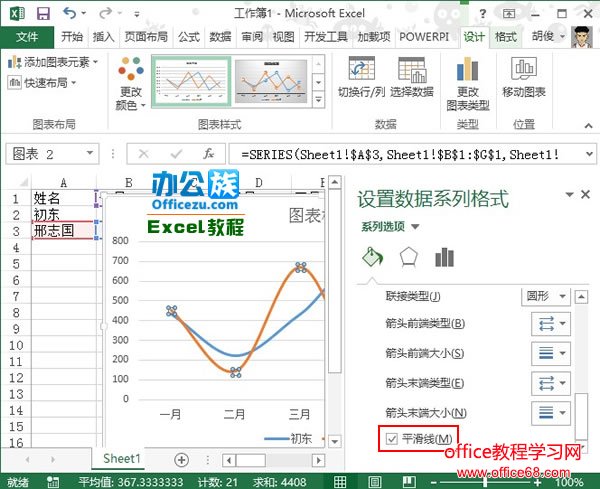The width and height of the screenshot is (600, 489).
Task: Open the Join type (联接类型) dropdown
Action: 546,296
